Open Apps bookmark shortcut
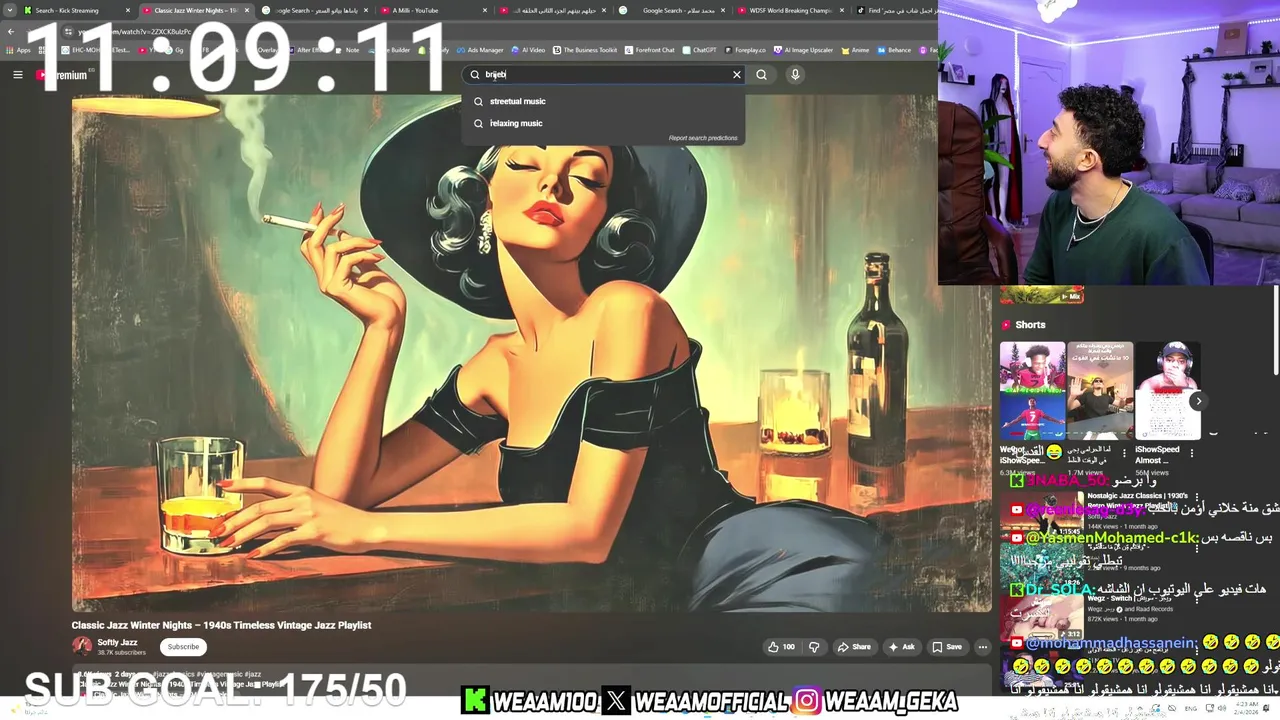This screenshot has width=1280, height=720. coord(19,50)
